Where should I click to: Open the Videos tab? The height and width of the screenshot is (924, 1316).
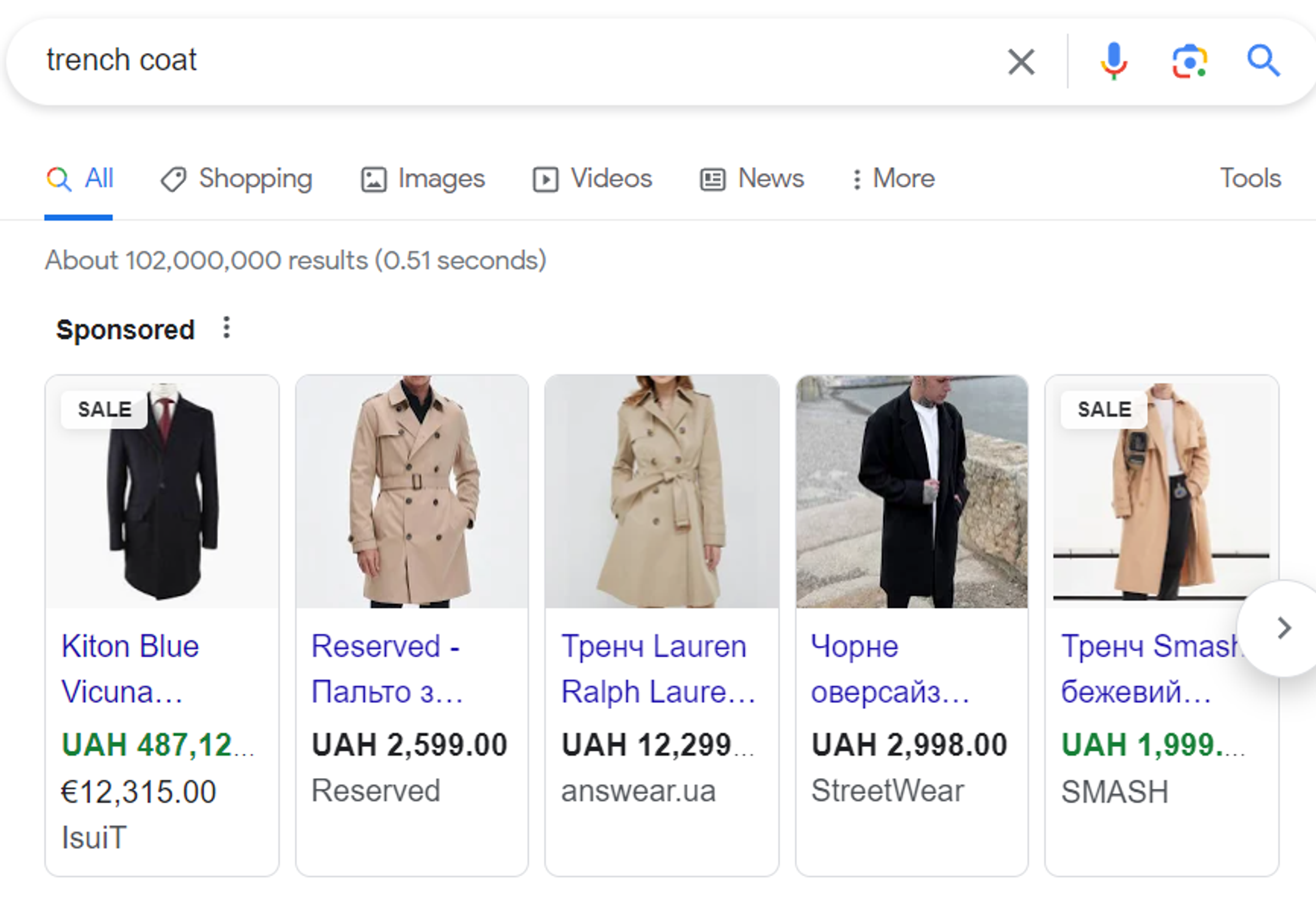(592, 179)
